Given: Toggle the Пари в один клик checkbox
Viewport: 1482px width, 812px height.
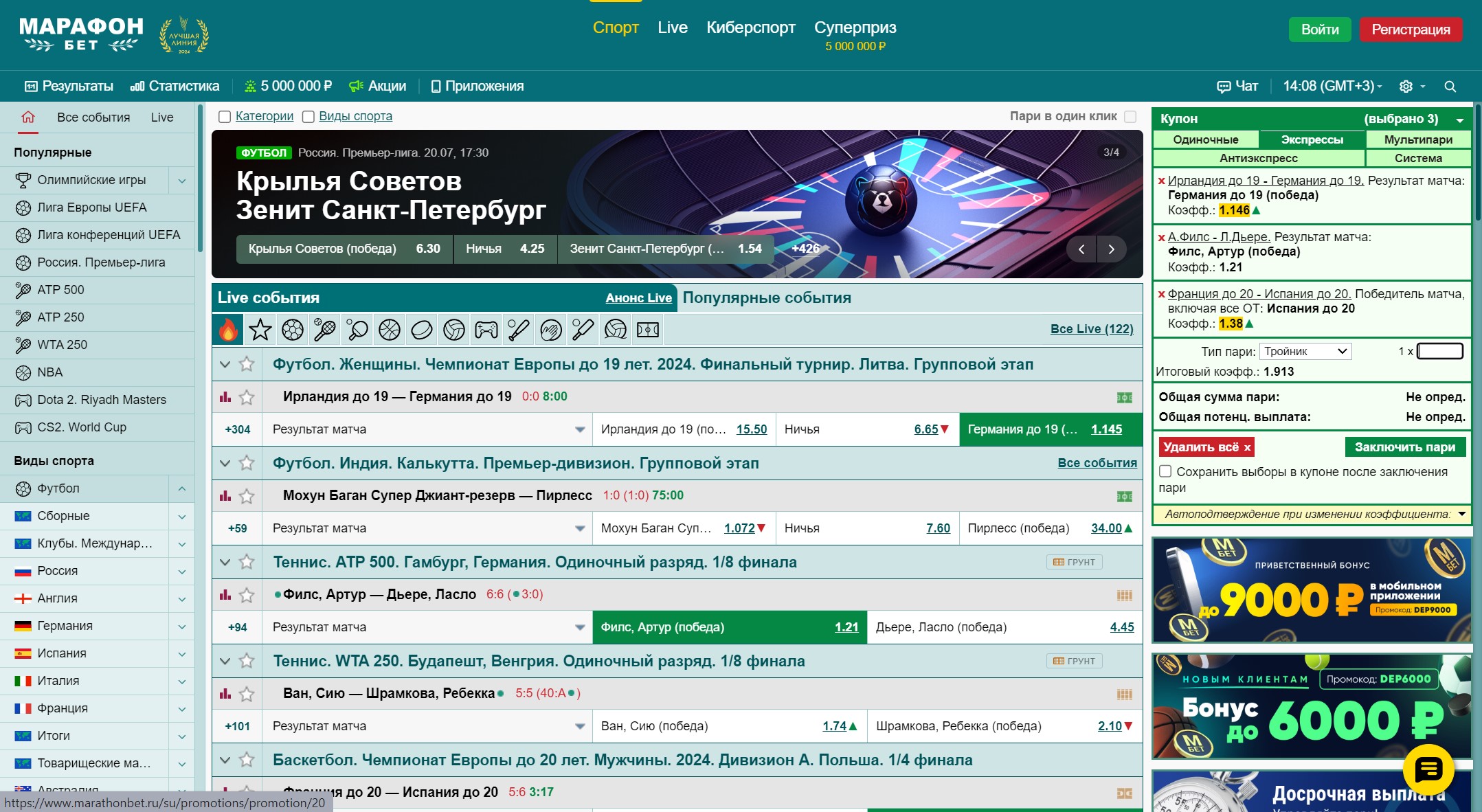Looking at the screenshot, I should (1130, 117).
